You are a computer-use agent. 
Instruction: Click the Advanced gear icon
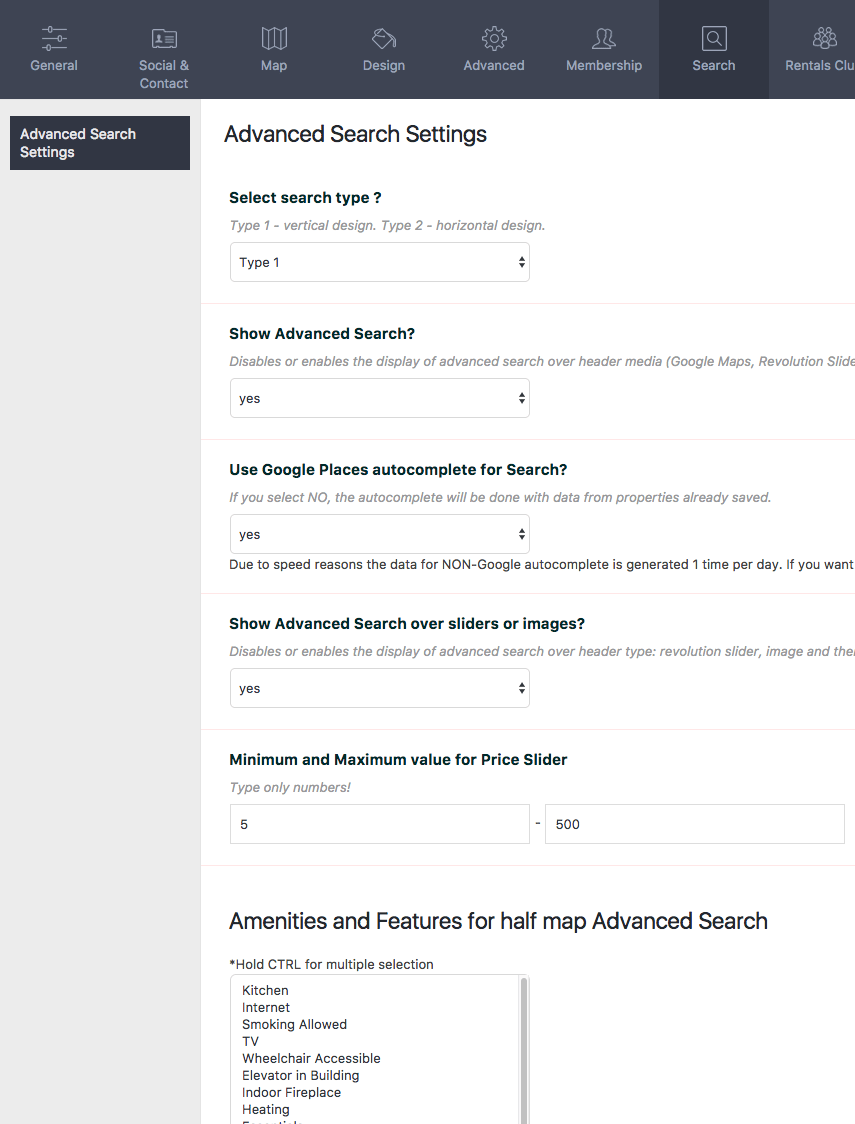[493, 37]
